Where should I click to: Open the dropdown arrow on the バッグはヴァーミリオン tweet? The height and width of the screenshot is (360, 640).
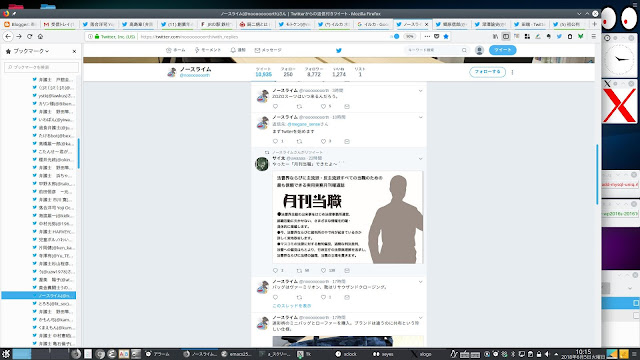420,282
